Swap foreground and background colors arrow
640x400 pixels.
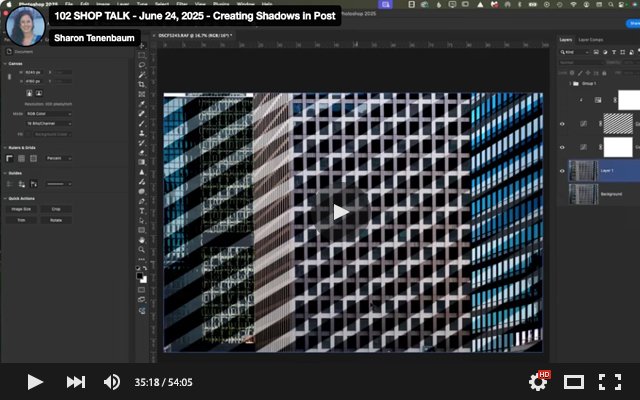(145, 268)
